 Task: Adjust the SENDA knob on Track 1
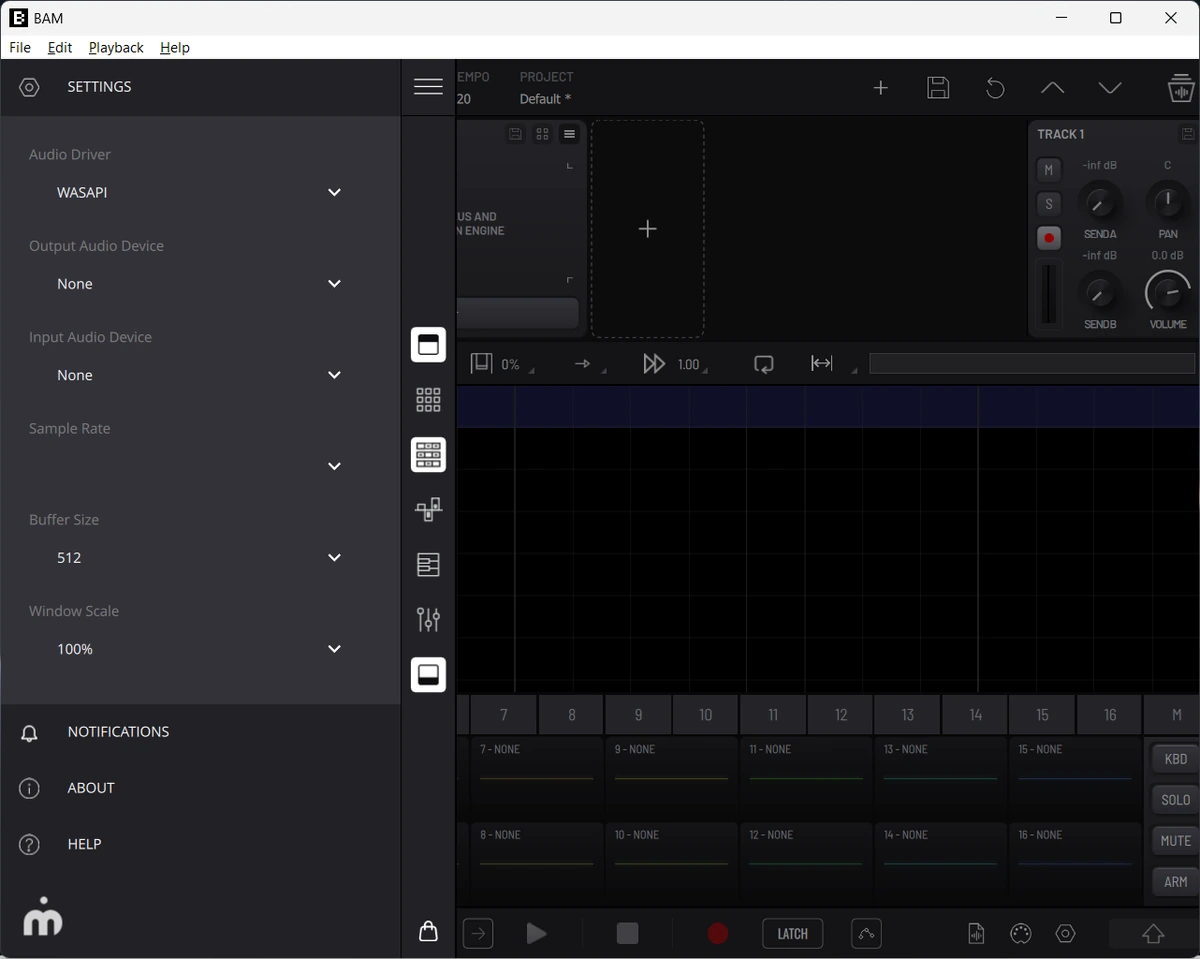tap(1100, 202)
